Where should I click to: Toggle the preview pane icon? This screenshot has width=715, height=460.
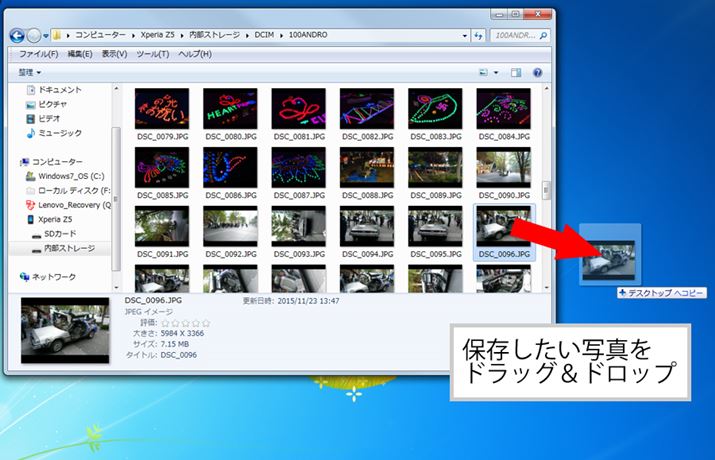click(x=516, y=72)
